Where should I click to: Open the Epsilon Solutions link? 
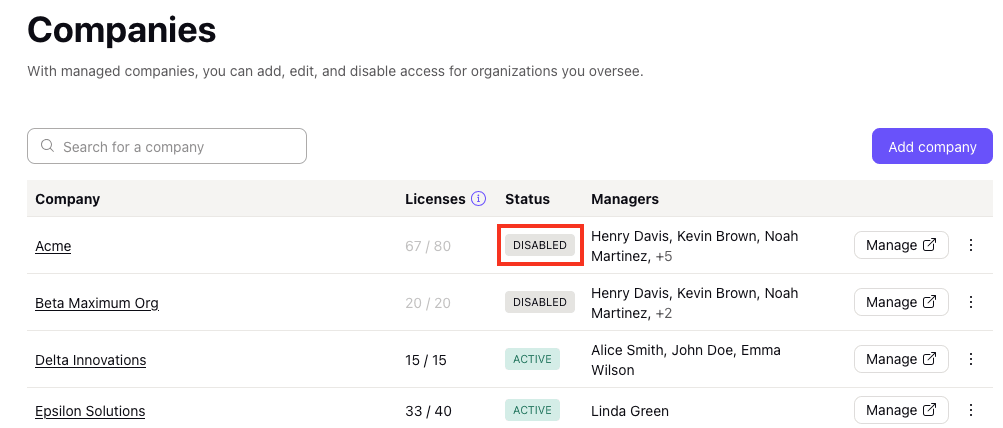tap(90, 411)
